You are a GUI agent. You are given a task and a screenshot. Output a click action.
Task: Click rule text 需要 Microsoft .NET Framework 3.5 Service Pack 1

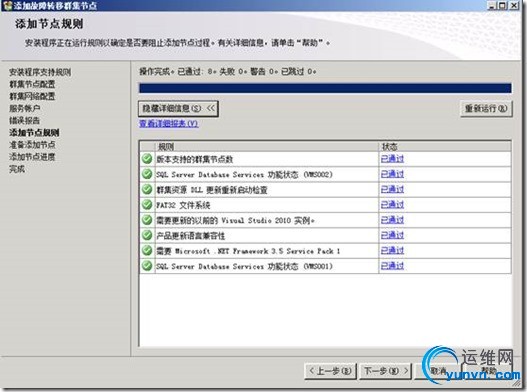(x=248, y=251)
